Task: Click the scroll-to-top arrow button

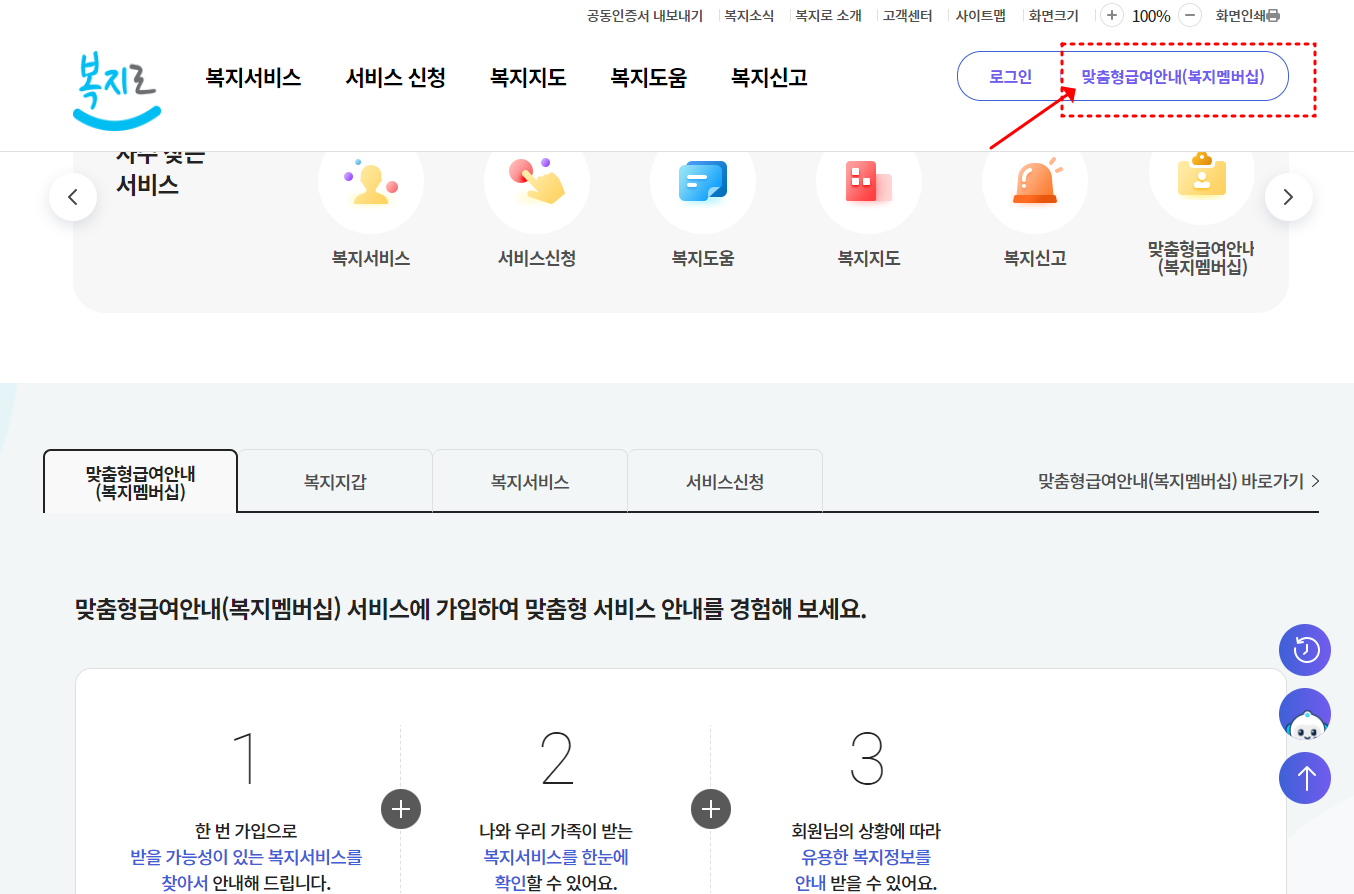Action: 1305,777
